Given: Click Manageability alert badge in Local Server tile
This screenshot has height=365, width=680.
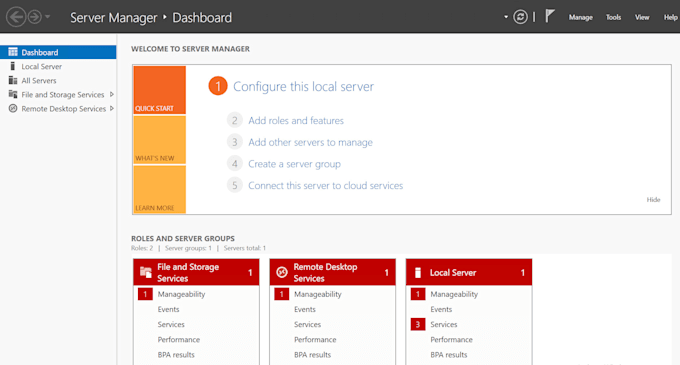Looking at the screenshot, I should pyautogui.click(x=418, y=294).
